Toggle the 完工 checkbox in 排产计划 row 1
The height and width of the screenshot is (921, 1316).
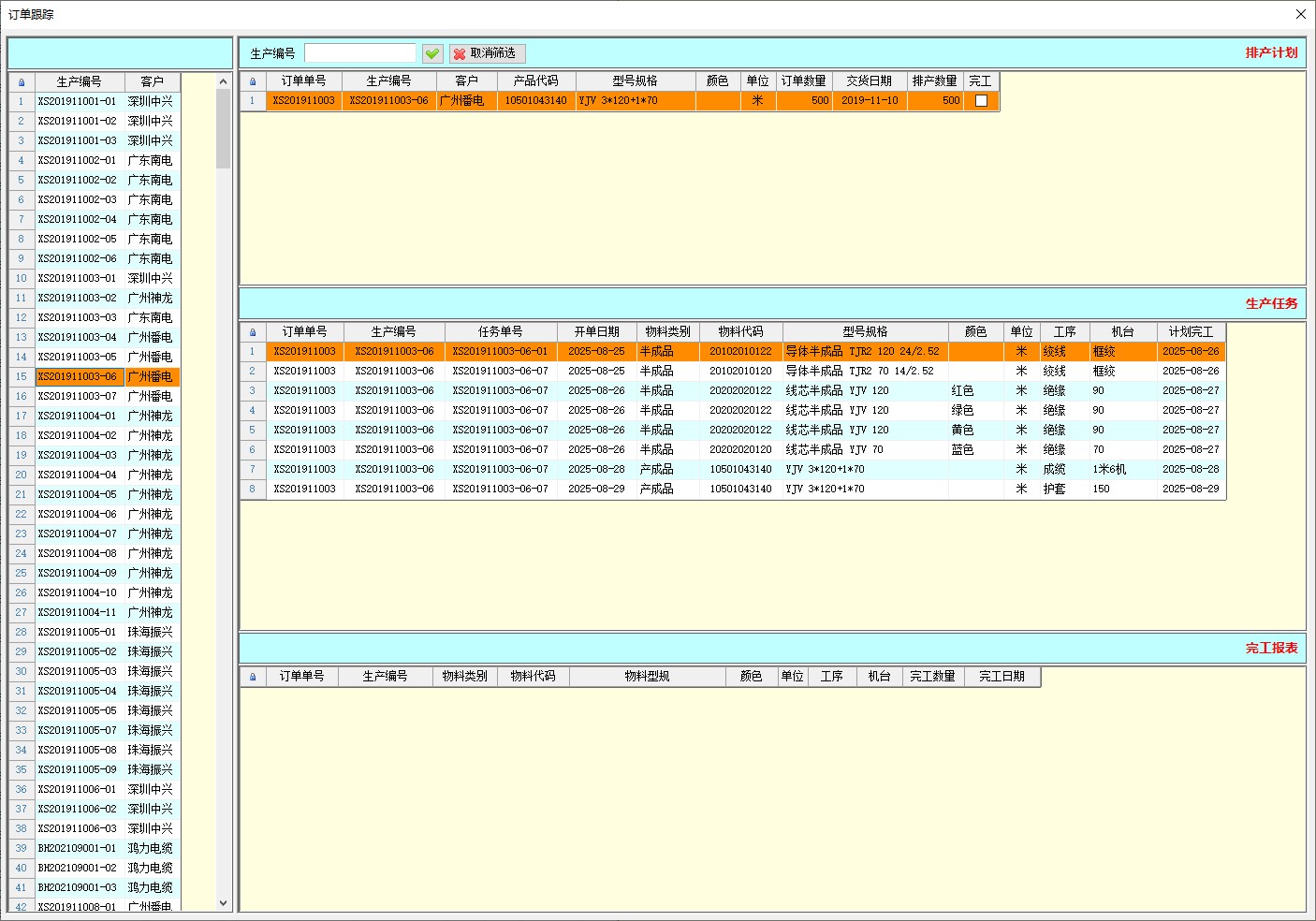[981, 101]
